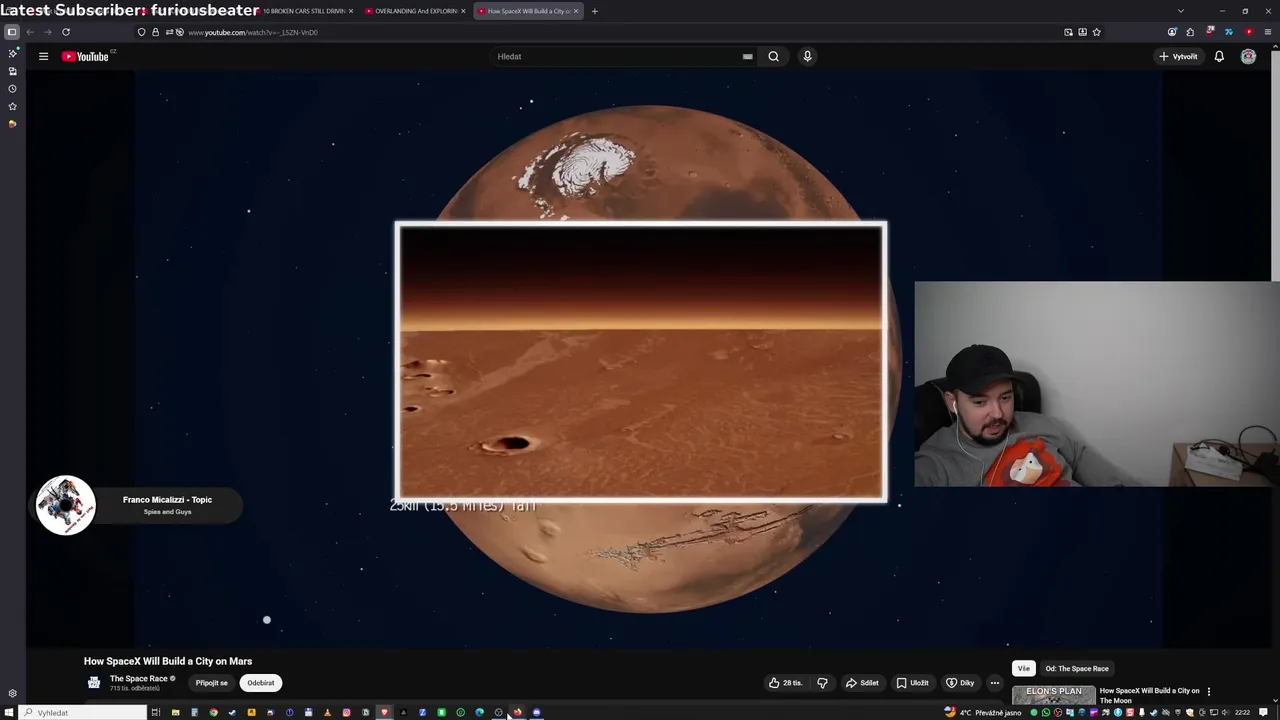Image resolution: width=1280 pixels, height=720 pixels.
Task: Dislike the video with thumbs down
Action: pyautogui.click(x=822, y=683)
